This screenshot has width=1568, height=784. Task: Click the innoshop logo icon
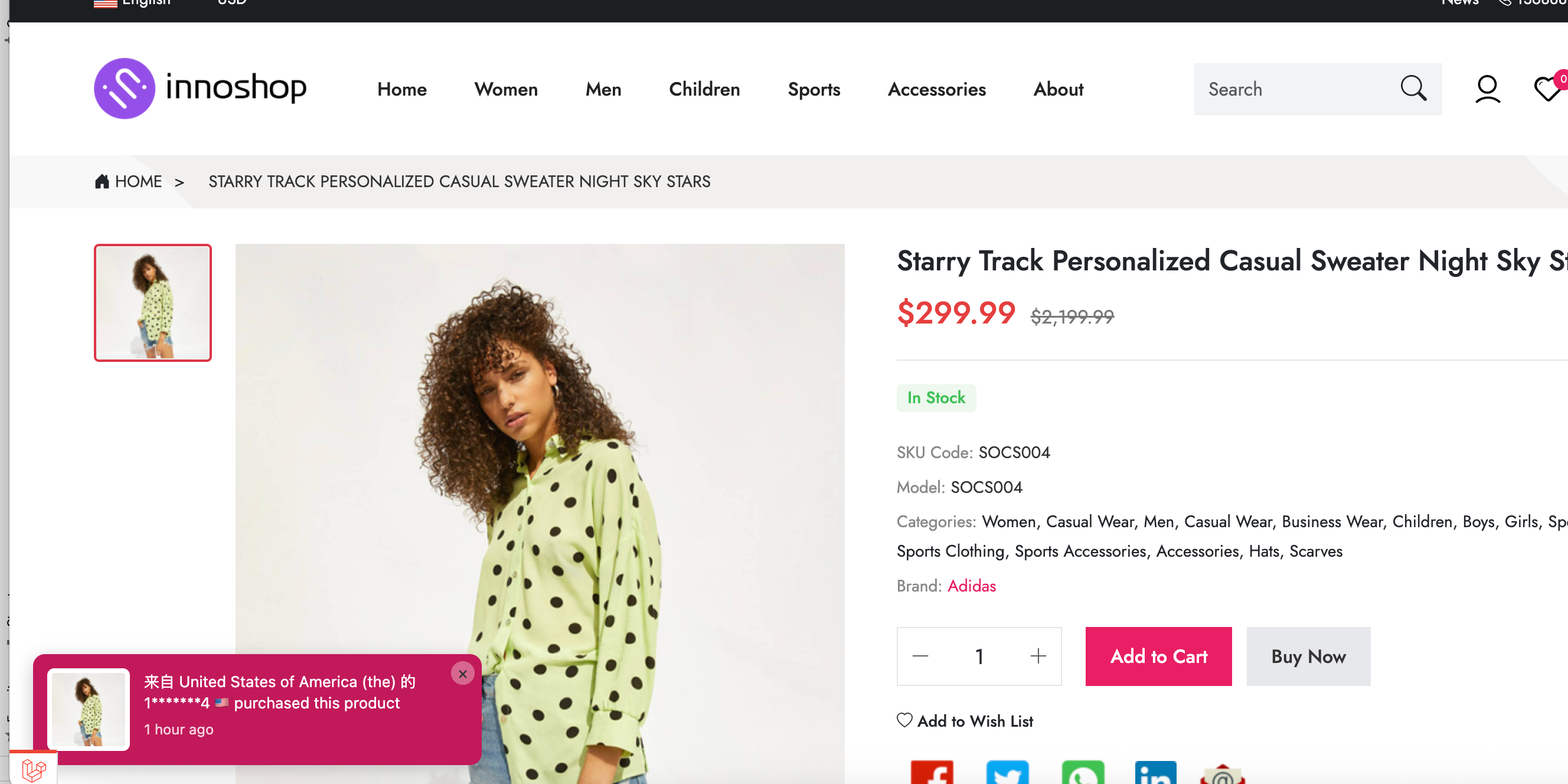(125, 89)
